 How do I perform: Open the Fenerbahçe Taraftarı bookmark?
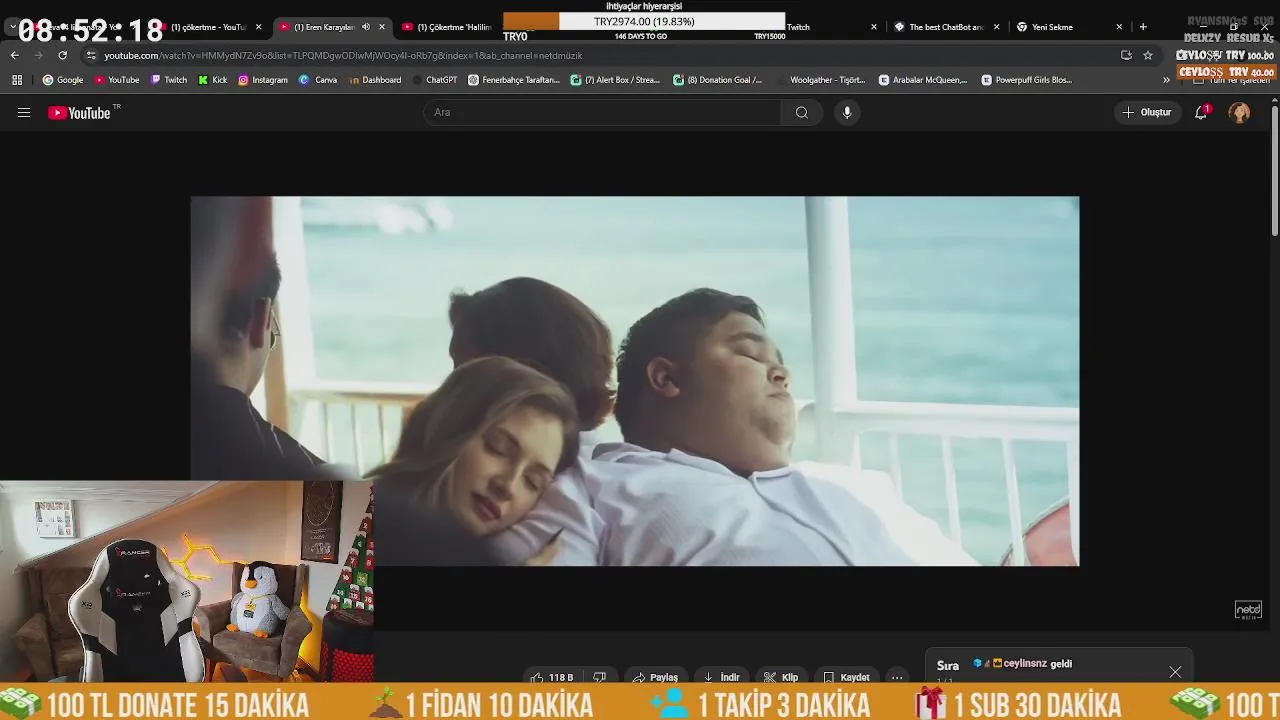coord(514,80)
